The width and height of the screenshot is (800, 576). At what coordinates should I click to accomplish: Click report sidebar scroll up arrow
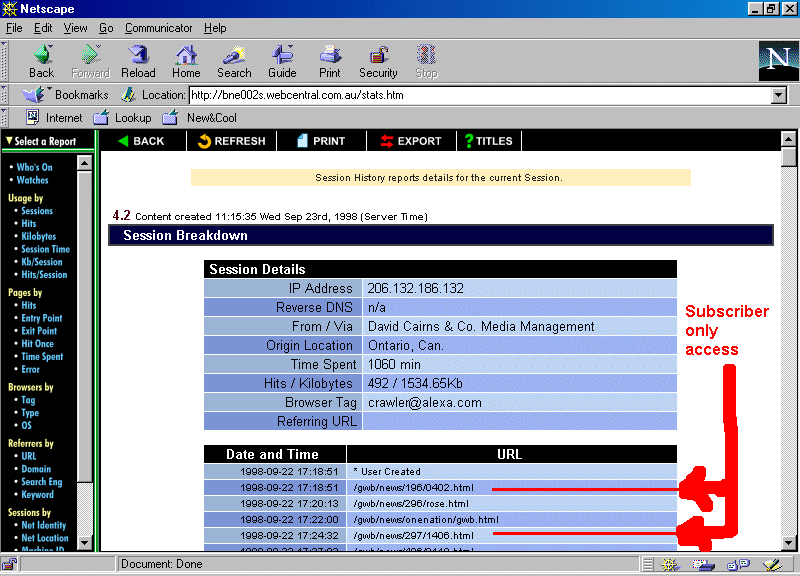point(84,163)
